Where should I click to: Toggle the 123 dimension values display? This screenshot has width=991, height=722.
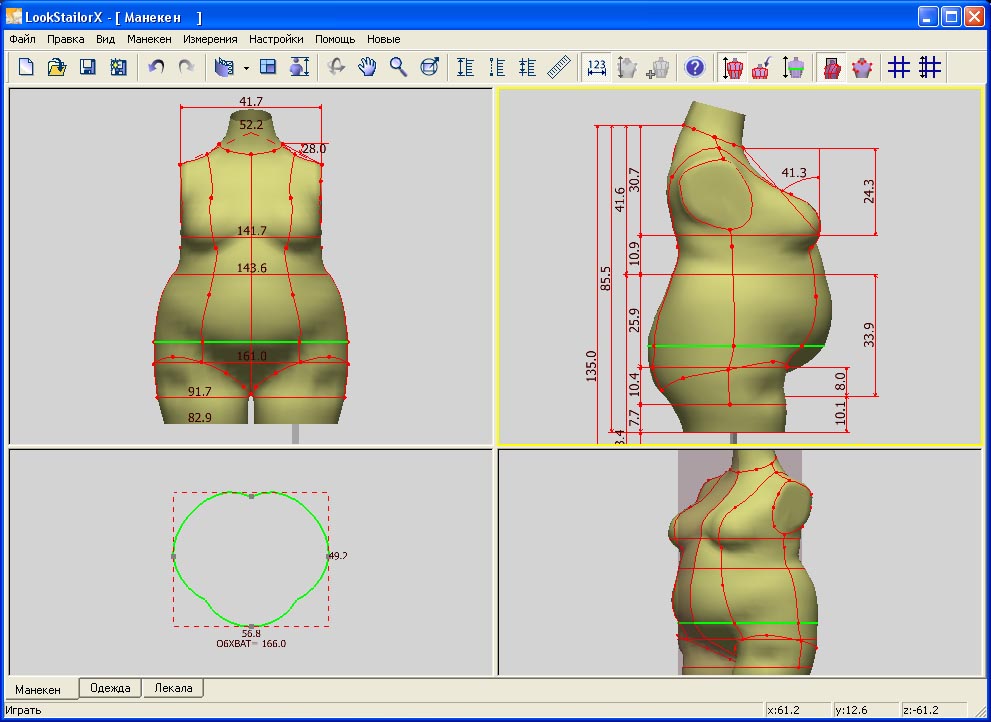(596, 67)
